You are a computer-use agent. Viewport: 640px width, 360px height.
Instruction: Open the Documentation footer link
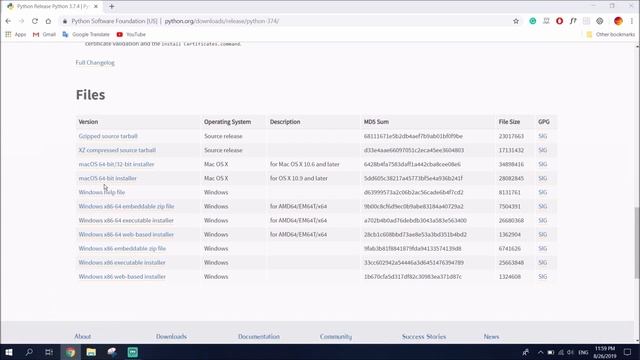pos(259,337)
